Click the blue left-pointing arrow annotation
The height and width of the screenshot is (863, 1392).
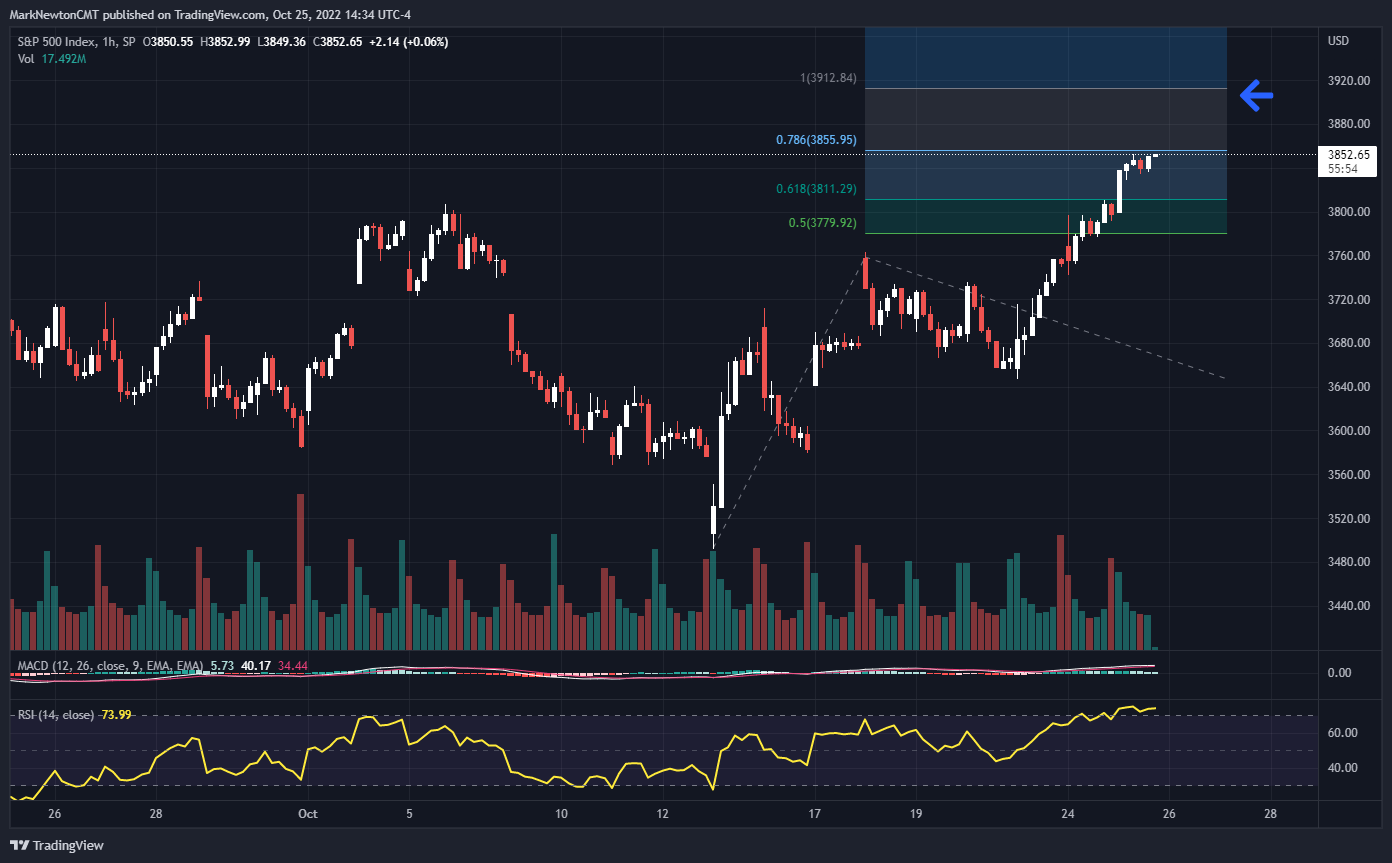click(x=1256, y=96)
